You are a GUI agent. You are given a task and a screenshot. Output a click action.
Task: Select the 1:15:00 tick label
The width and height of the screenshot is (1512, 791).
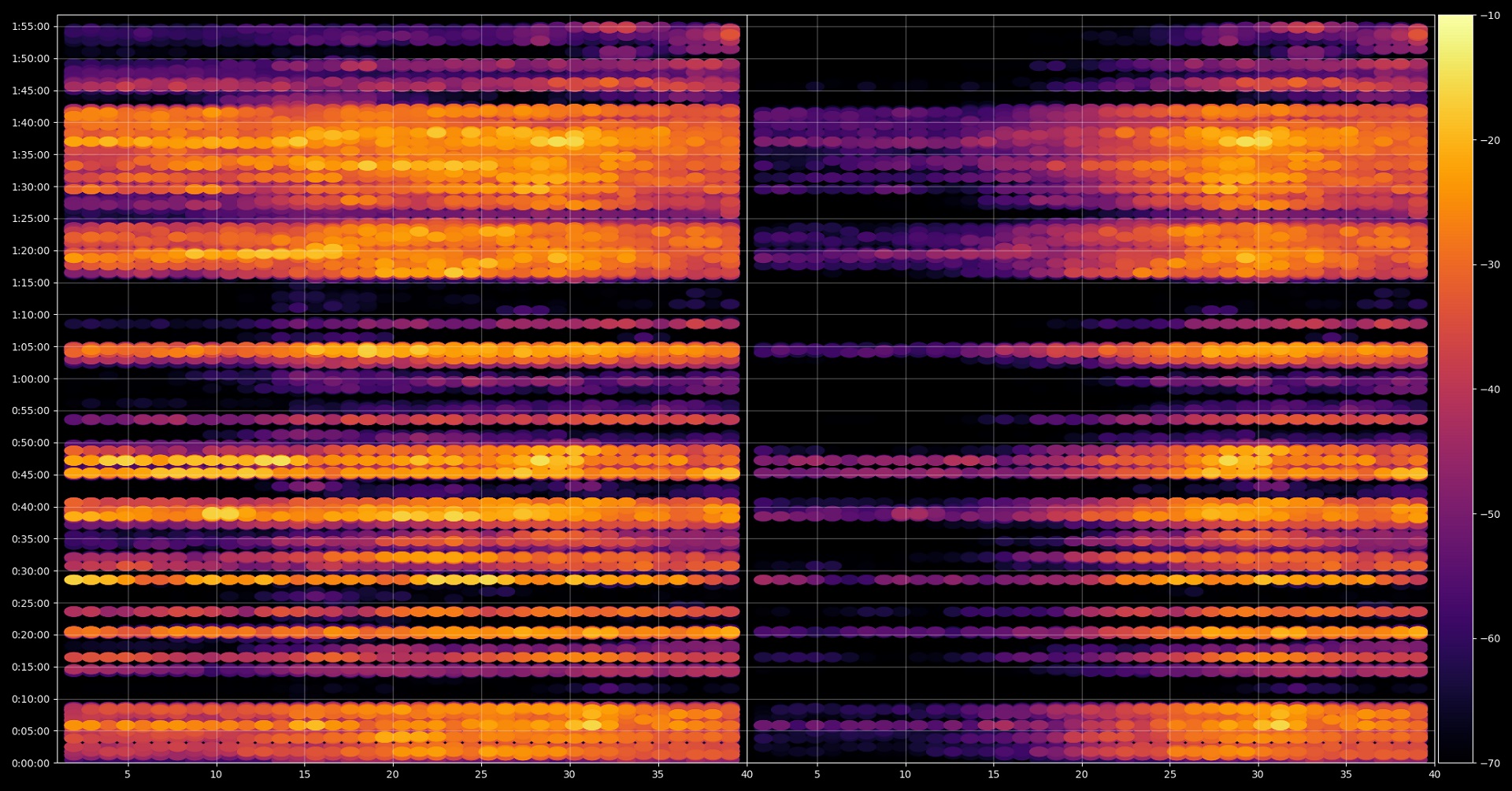pyautogui.click(x=31, y=283)
